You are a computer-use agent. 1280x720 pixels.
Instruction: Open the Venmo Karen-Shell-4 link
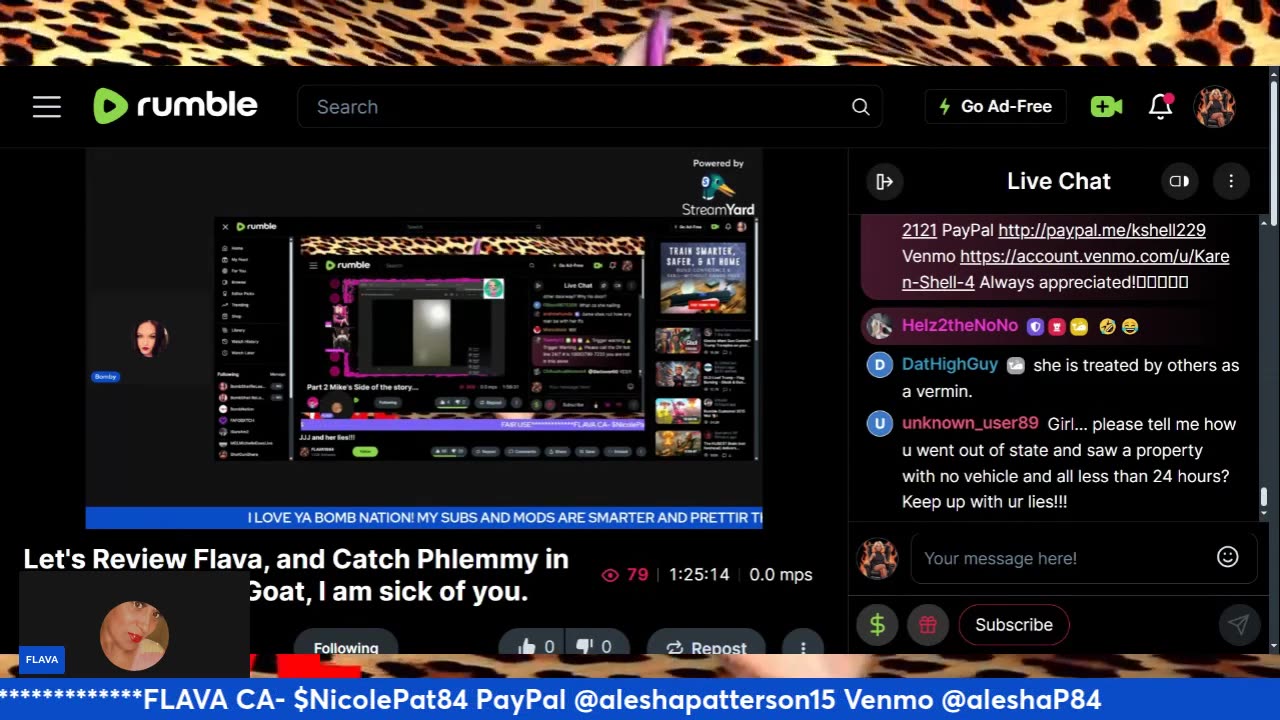click(1065, 269)
